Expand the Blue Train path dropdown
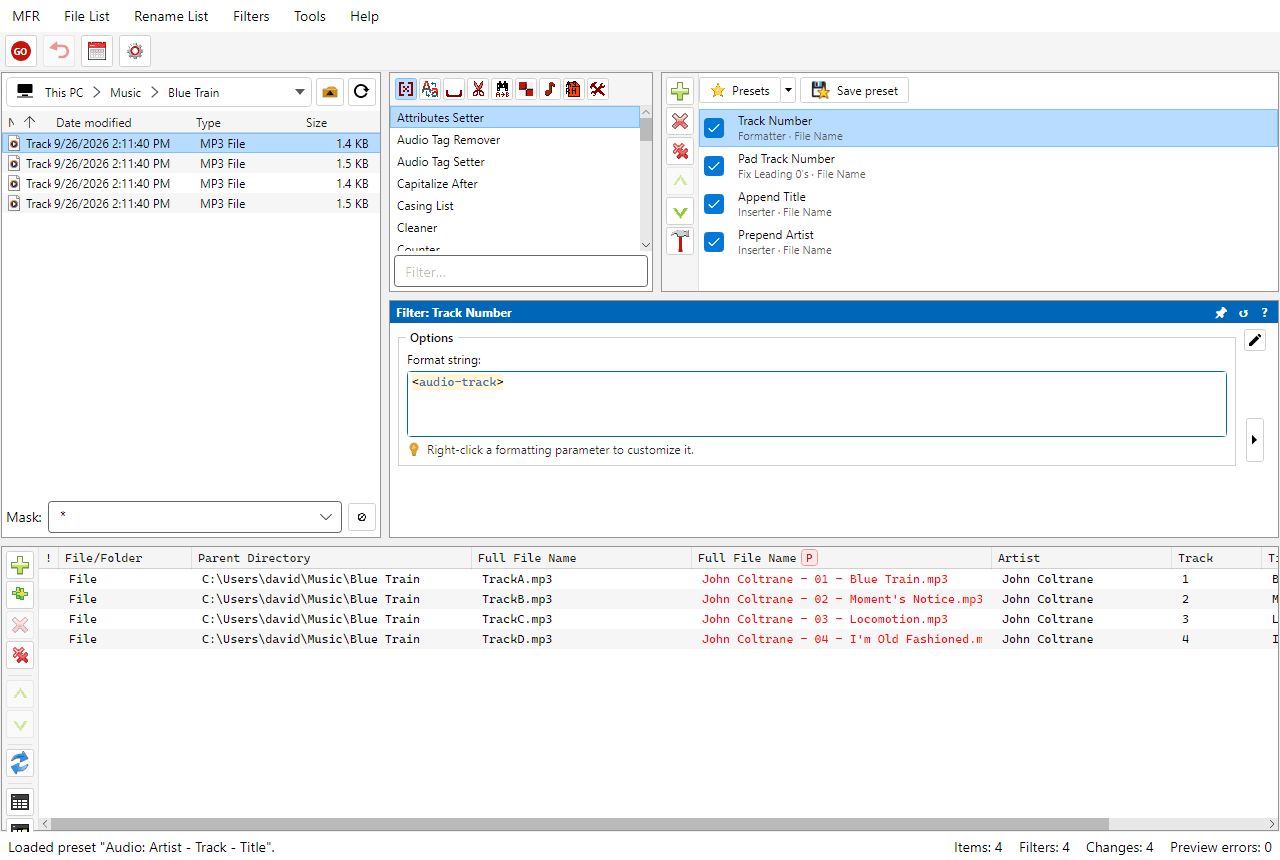Screen dimensions: 1280x860 [x=300, y=92]
